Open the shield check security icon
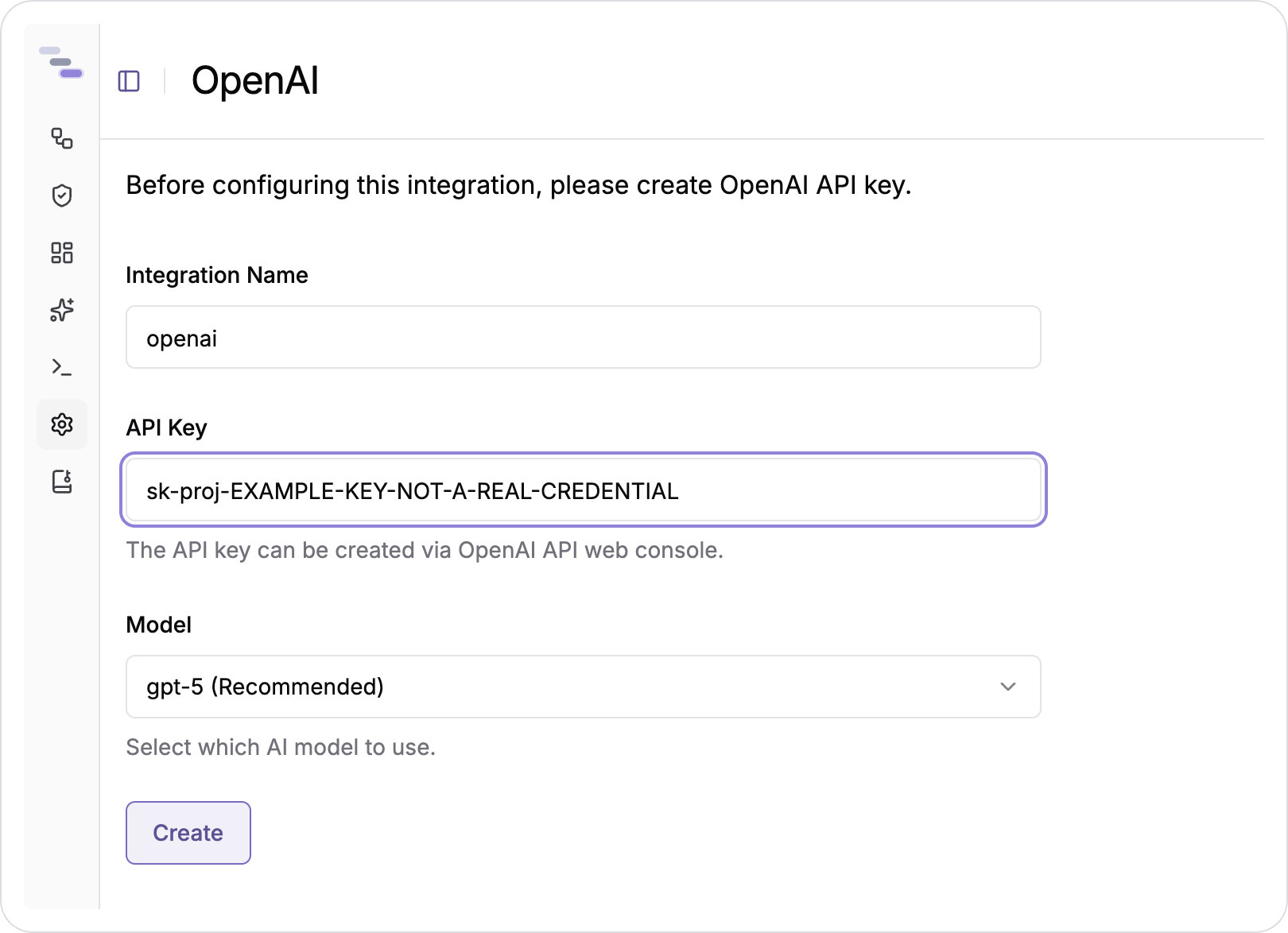This screenshot has height=933, width=1288. tap(62, 196)
